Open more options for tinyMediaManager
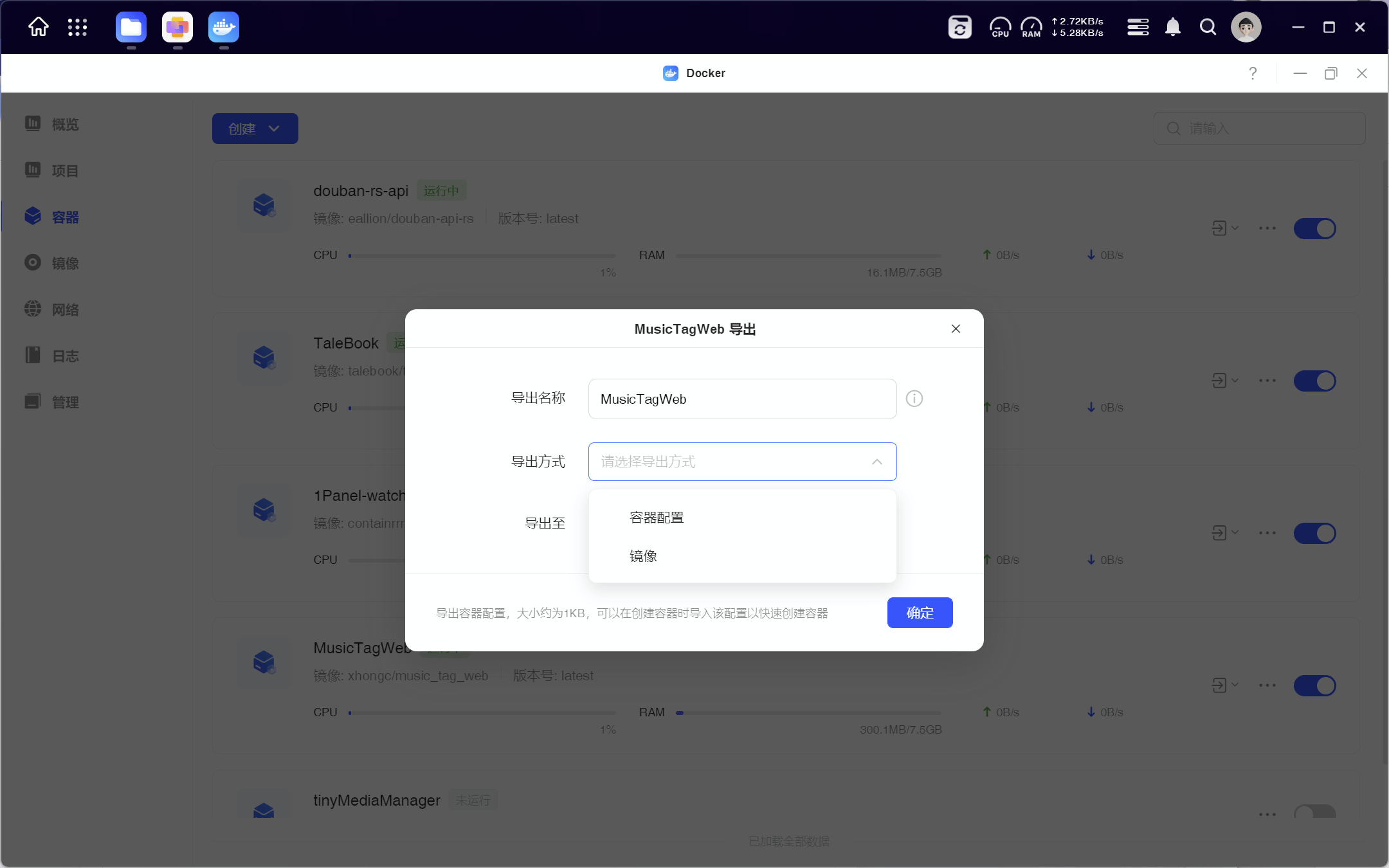Image resolution: width=1389 pixels, height=868 pixels. pyautogui.click(x=1267, y=815)
